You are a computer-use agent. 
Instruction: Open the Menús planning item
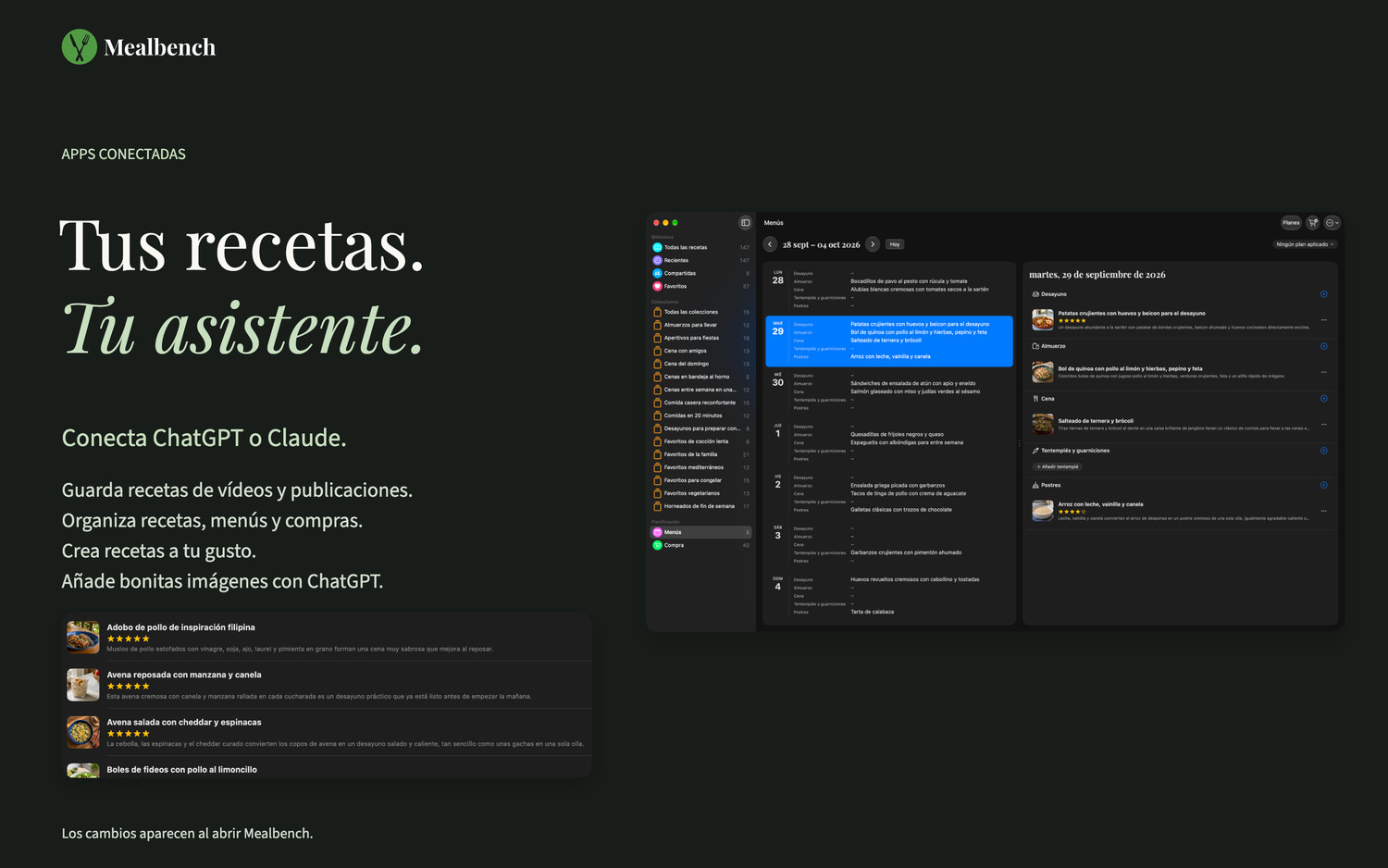(701, 532)
